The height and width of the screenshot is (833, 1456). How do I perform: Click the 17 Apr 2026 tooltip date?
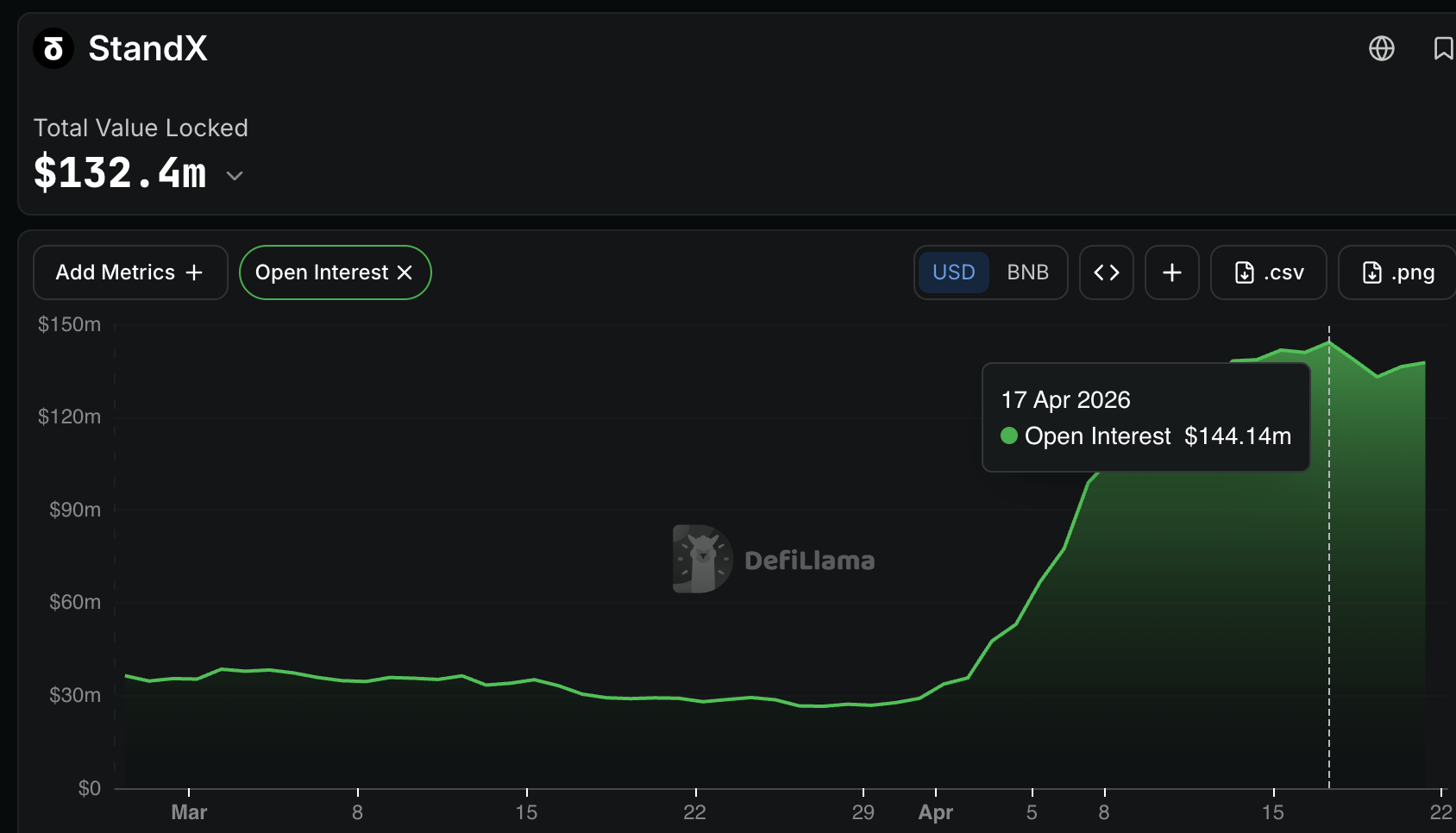(1065, 400)
